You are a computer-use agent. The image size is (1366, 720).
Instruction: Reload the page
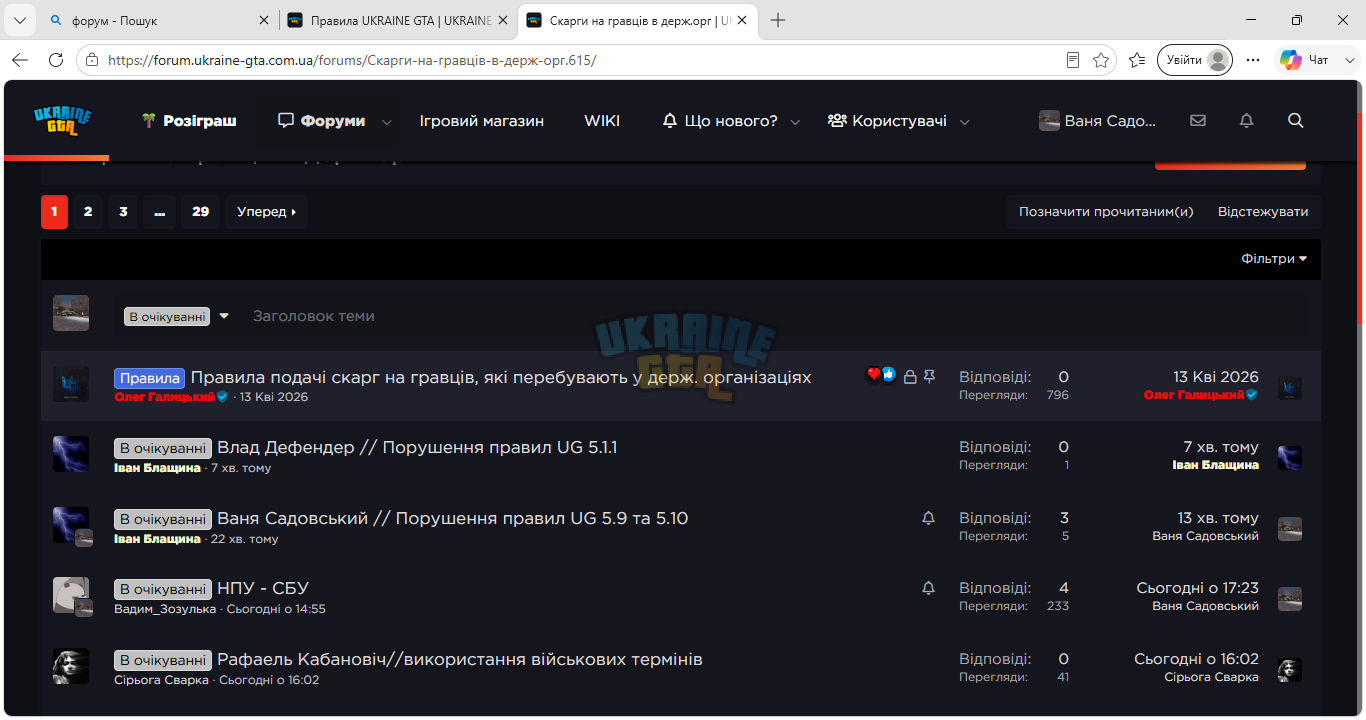[x=55, y=60]
